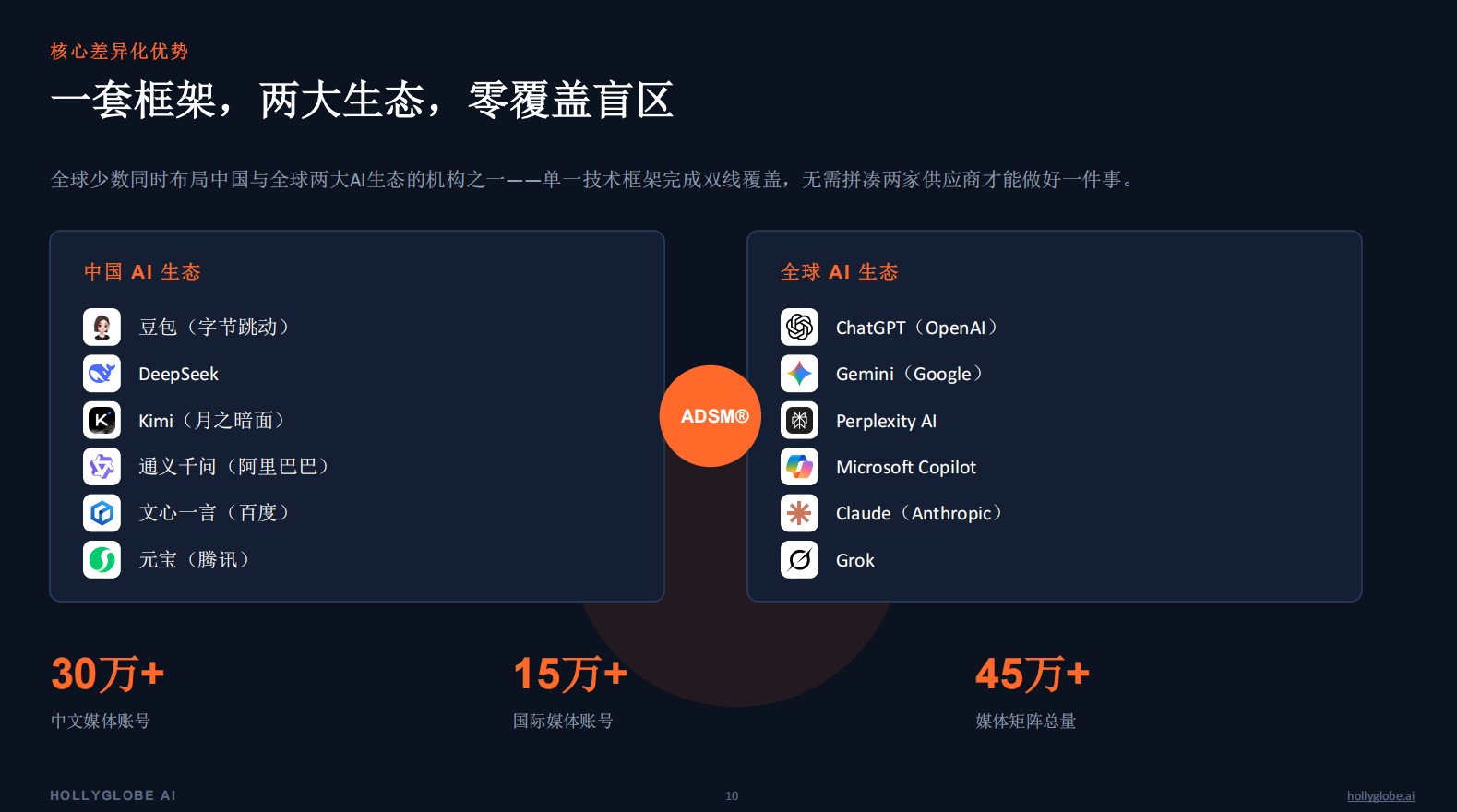Image resolution: width=1457 pixels, height=812 pixels.
Task: Click the "媒体矩阵总量" caption
Action: [x=1026, y=721]
